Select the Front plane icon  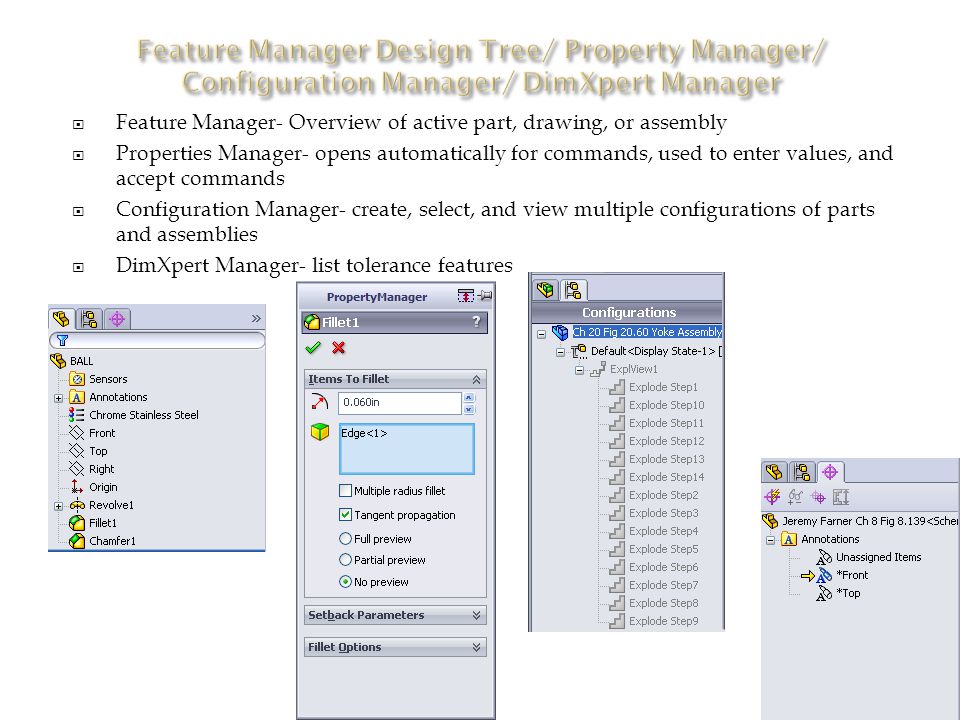[x=77, y=433]
